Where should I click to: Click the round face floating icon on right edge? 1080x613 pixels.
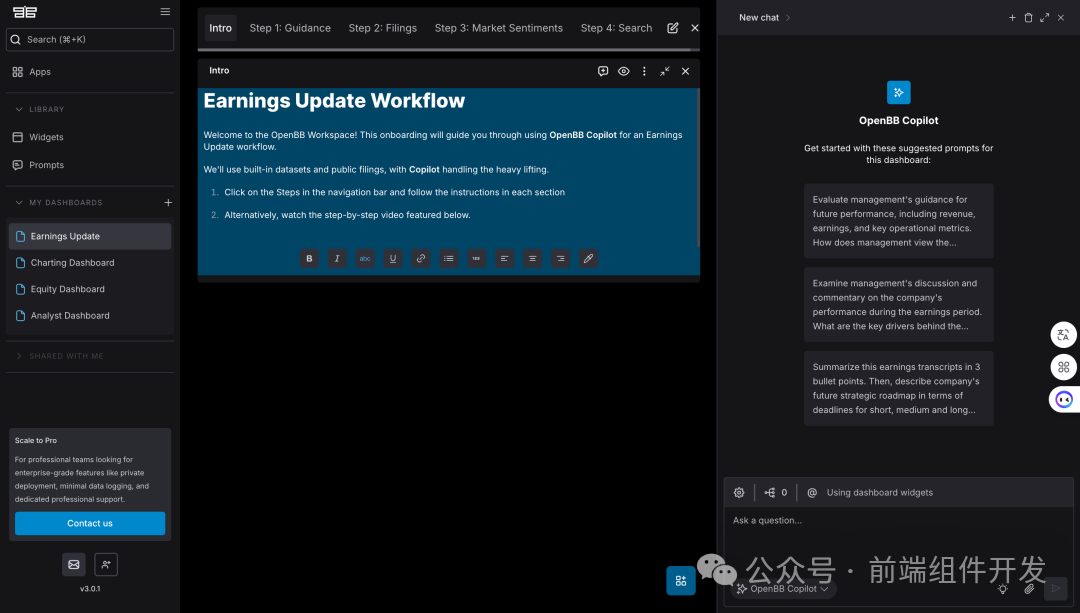point(1064,399)
